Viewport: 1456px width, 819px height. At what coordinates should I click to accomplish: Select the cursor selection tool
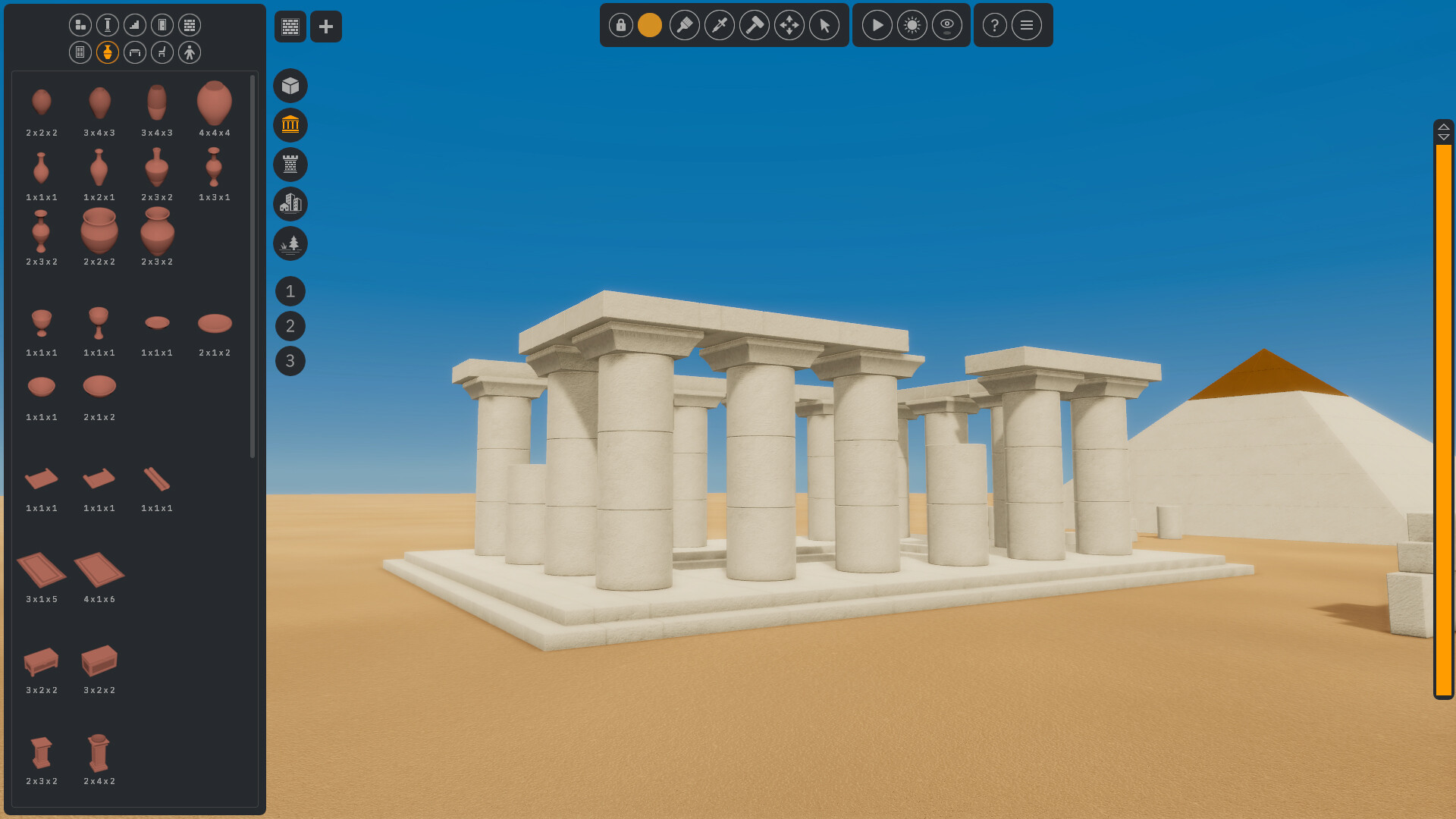tap(825, 25)
